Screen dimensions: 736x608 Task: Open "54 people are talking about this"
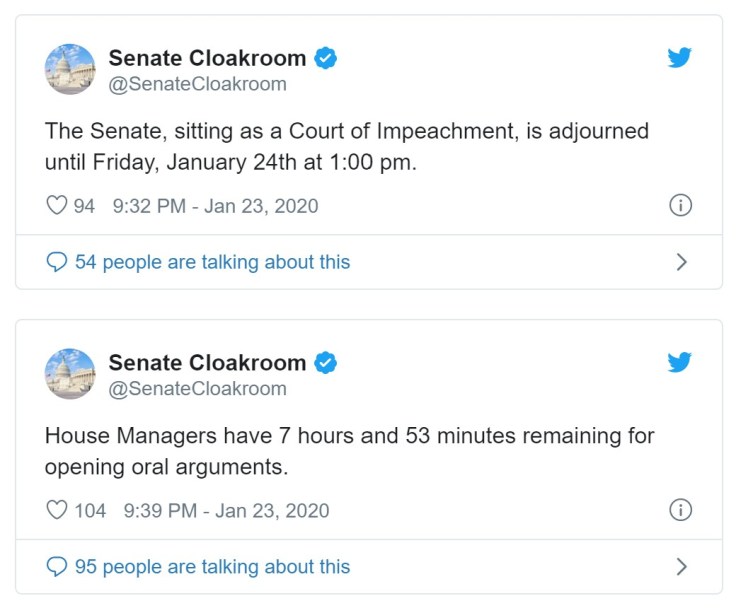tap(212, 263)
